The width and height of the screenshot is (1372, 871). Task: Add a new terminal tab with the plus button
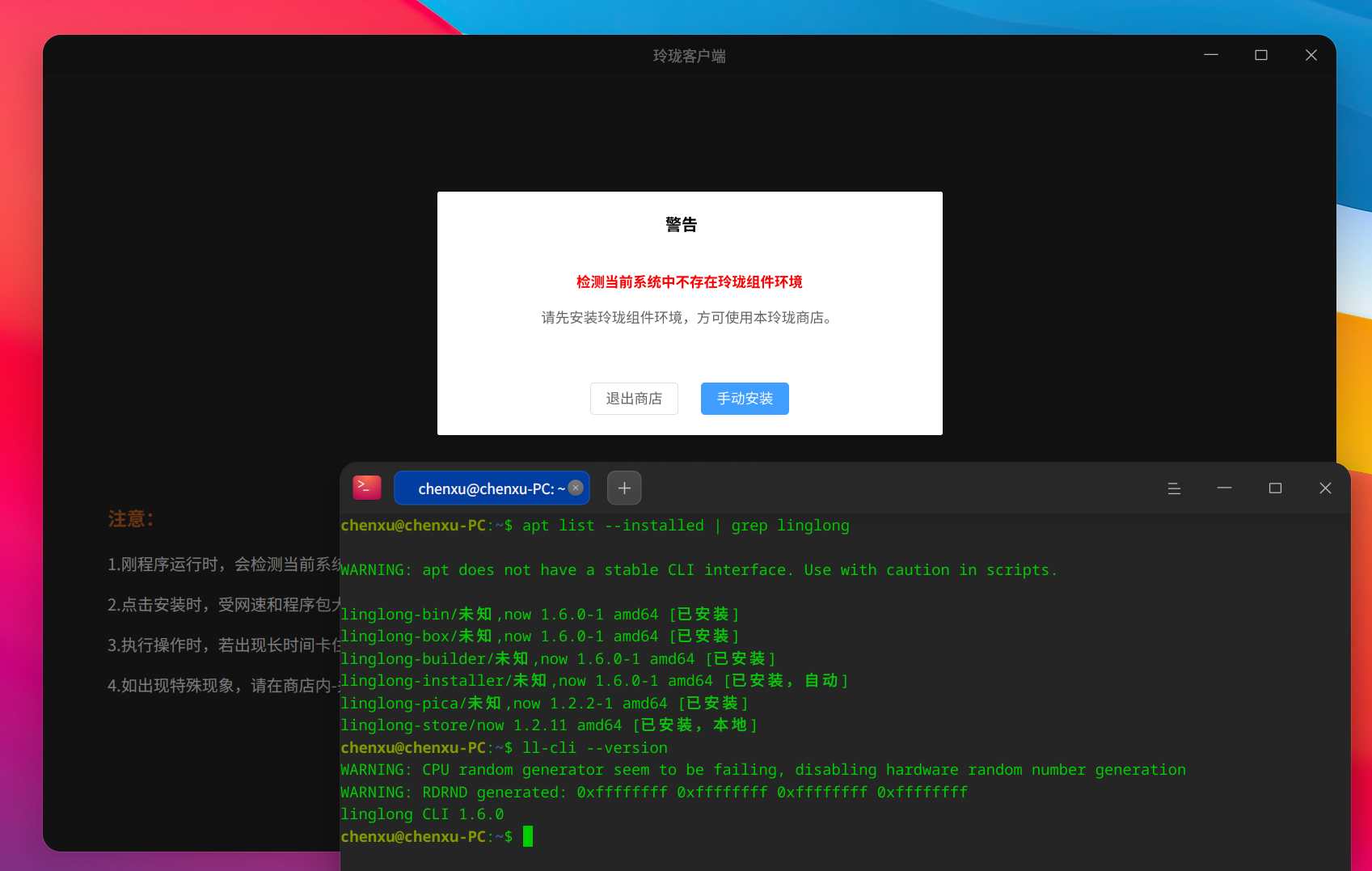(624, 488)
